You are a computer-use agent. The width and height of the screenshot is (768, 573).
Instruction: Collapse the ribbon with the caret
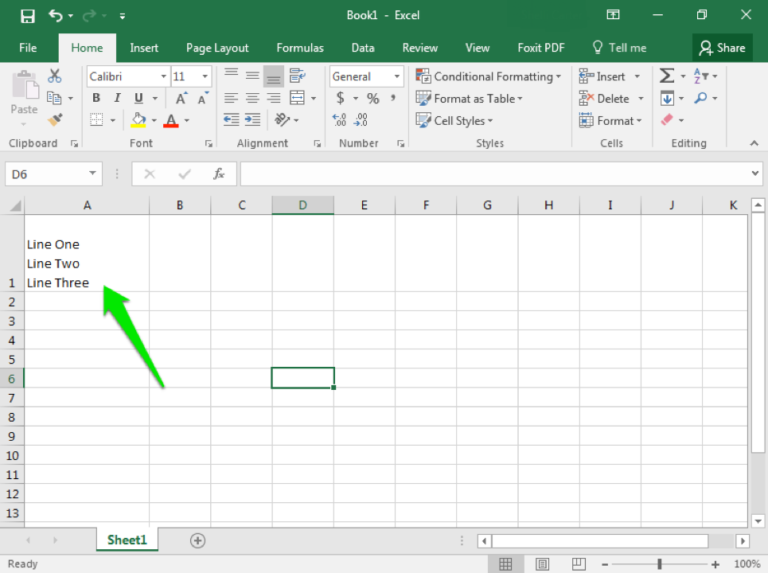coord(754,143)
